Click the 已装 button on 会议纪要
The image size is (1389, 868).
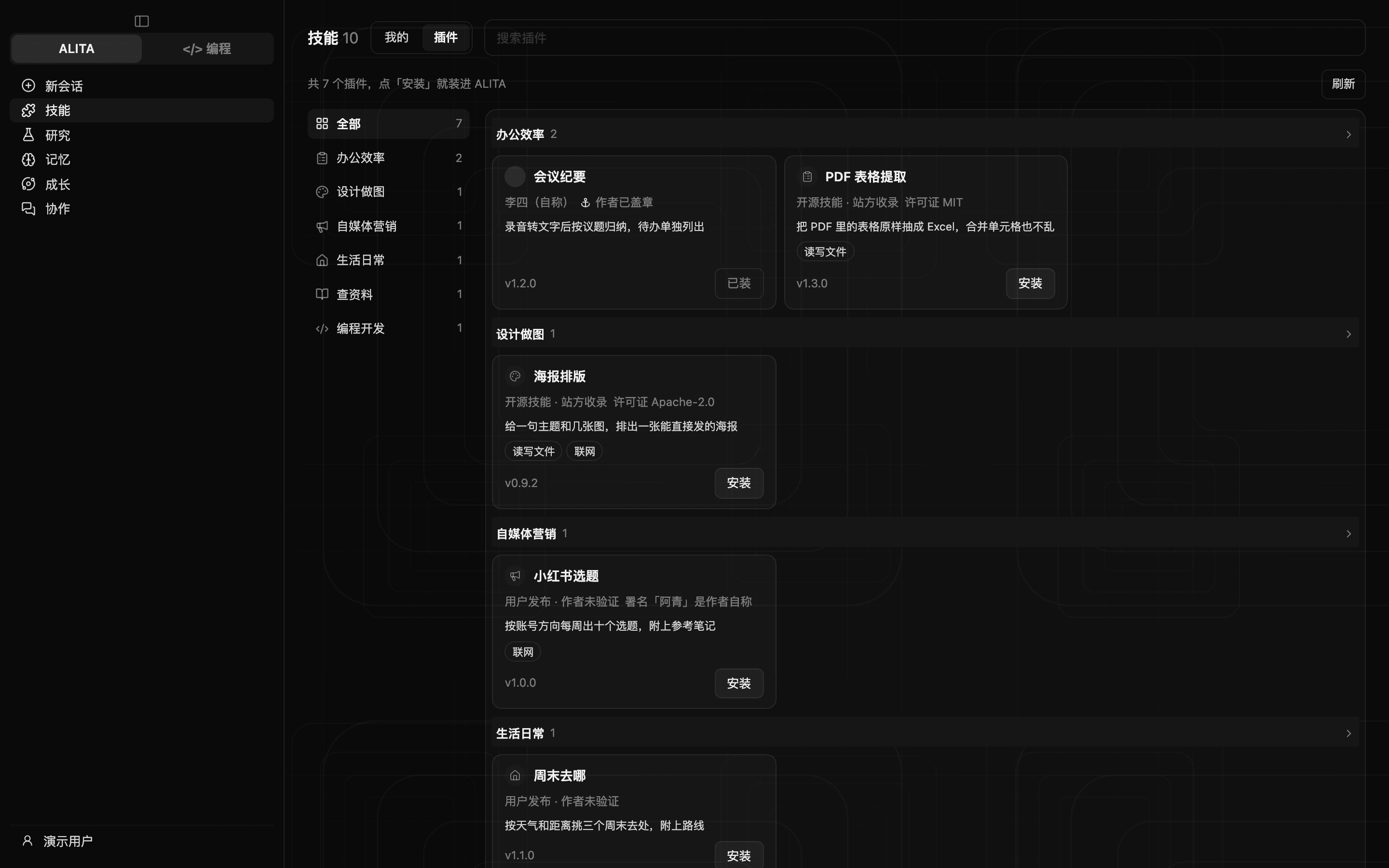739,283
